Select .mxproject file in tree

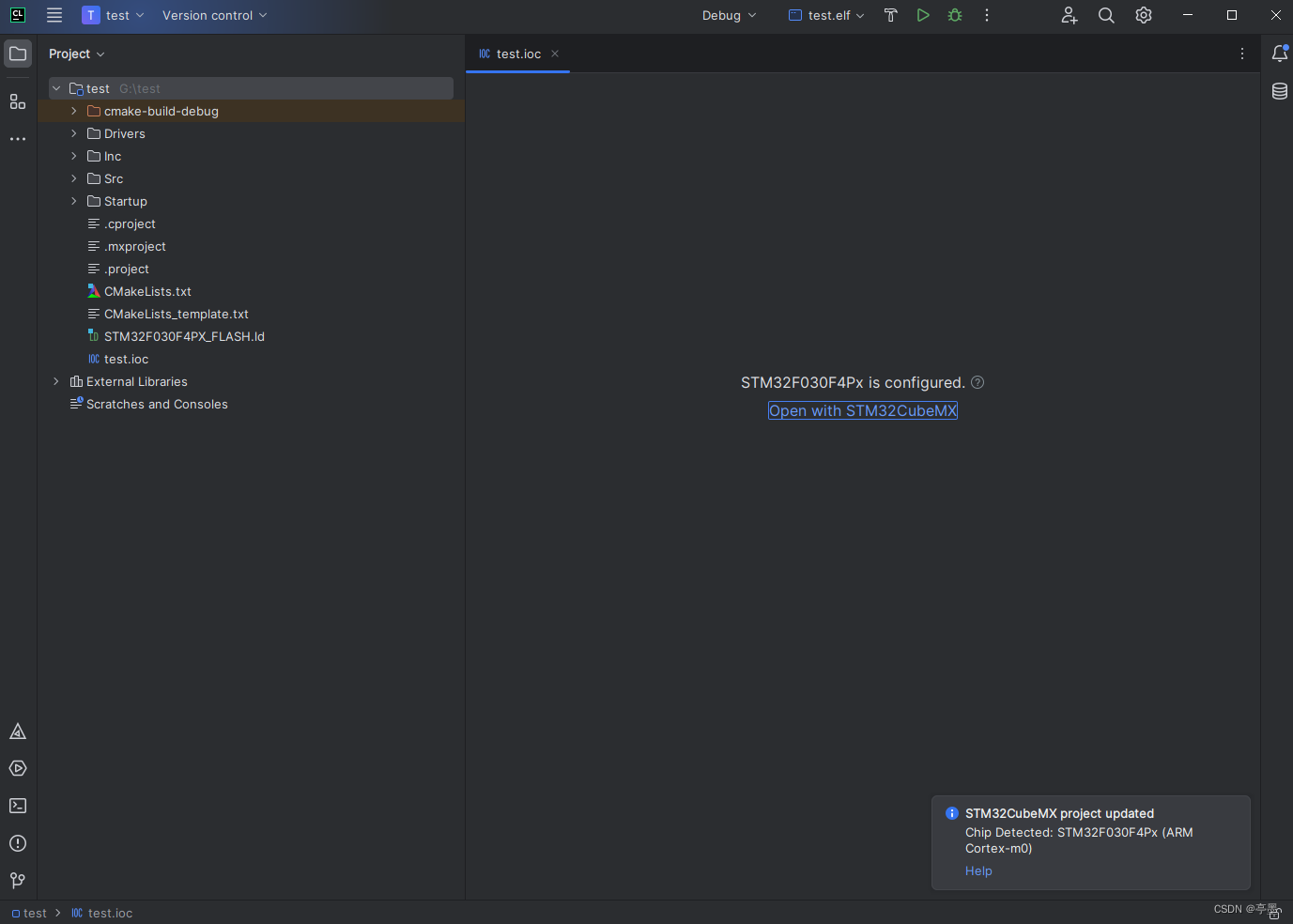click(135, 246)
